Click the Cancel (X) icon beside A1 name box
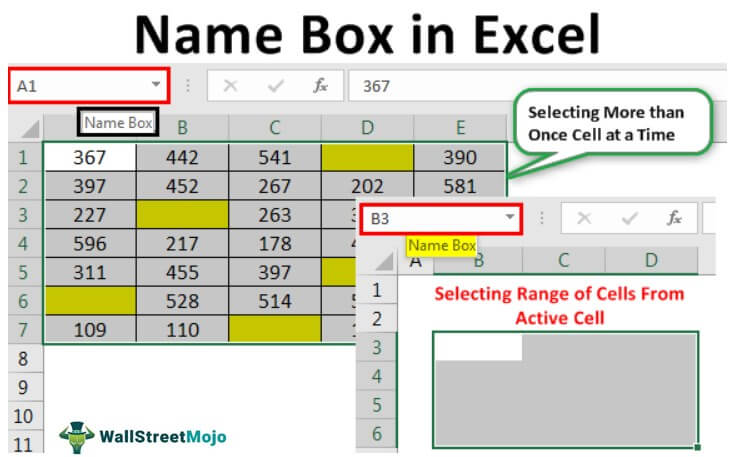The image size is (729, 457). [x=230, y=86]
